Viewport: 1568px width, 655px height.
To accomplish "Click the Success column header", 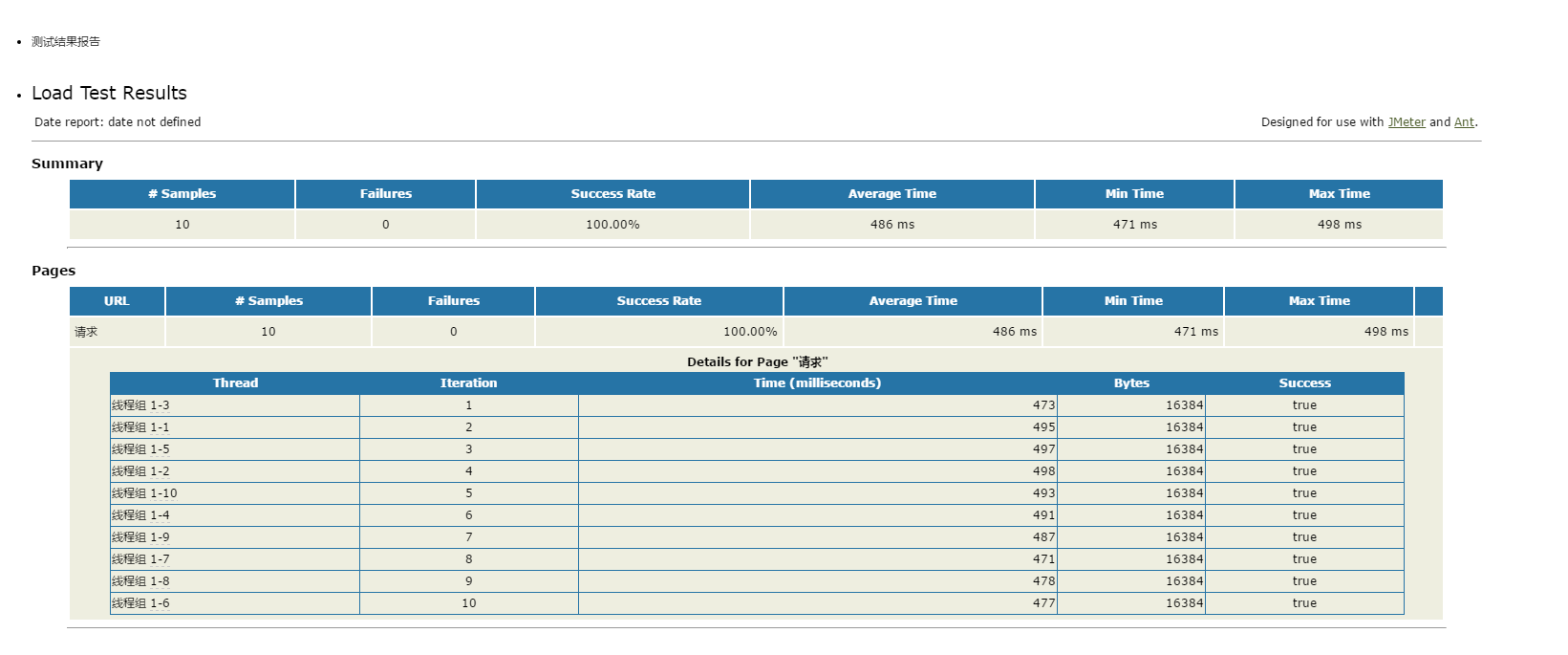I will [1304, 383].
